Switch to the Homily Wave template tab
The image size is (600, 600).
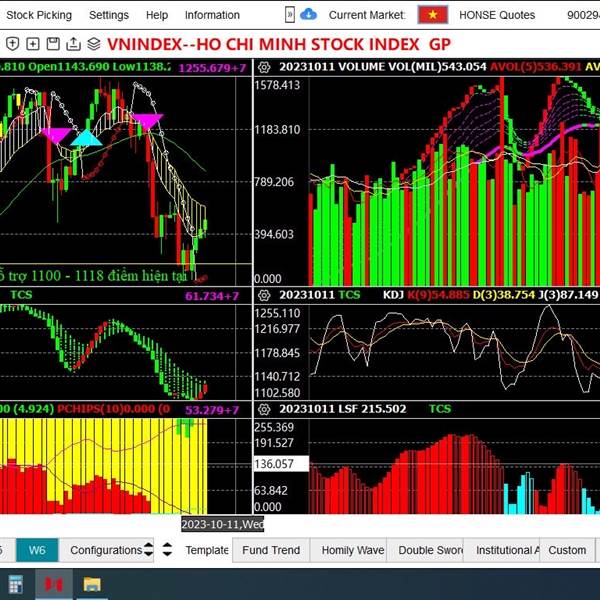351,550
